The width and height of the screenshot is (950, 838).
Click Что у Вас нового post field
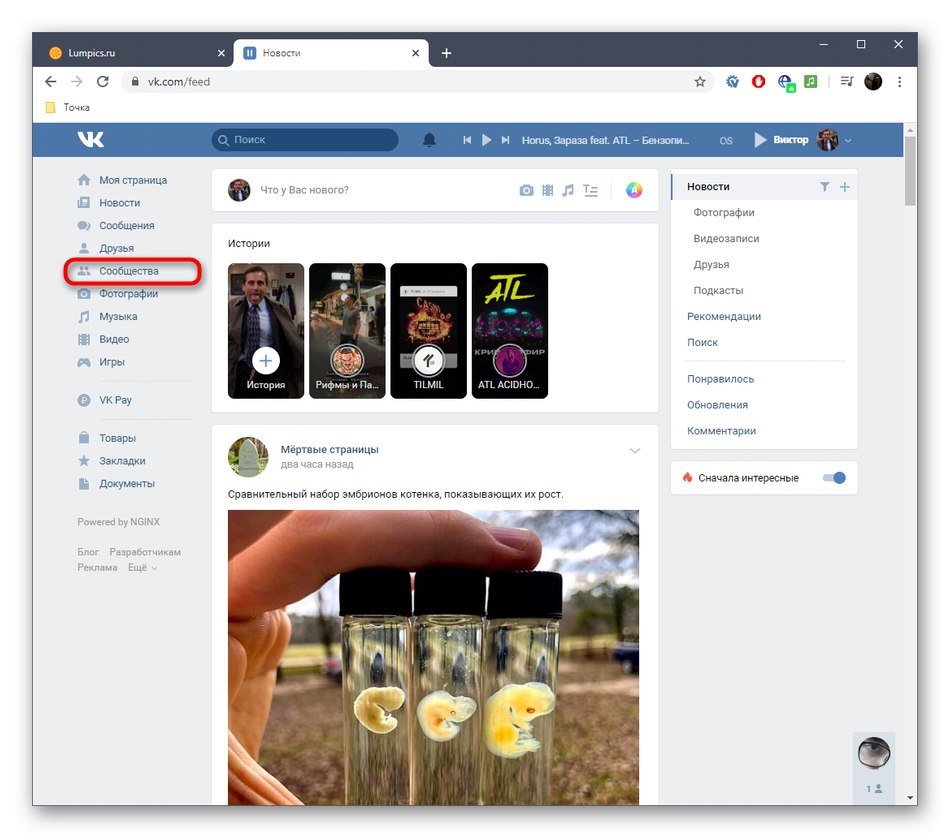pyautogui.click(x=304, y=190)
